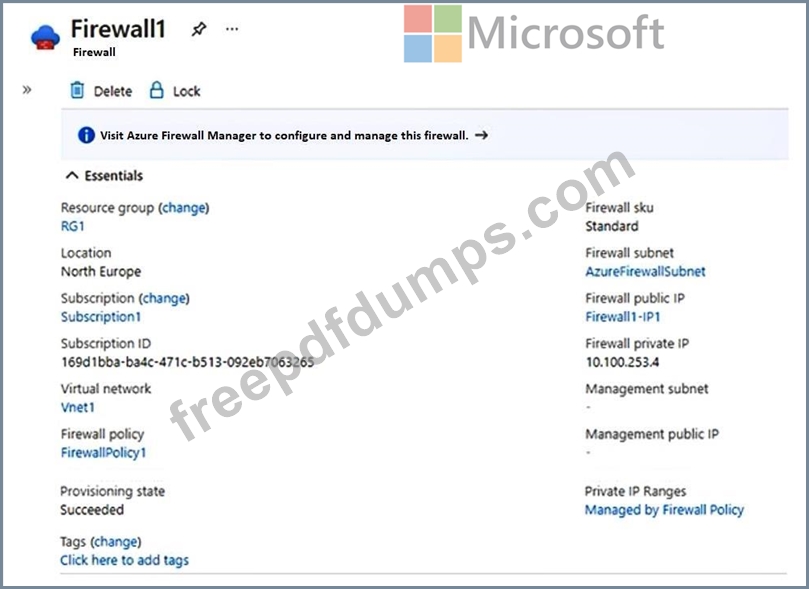Viewport: 809px width, 589px height.
Task: Open the Subscription1 link
Action: [x=100, y=317]
